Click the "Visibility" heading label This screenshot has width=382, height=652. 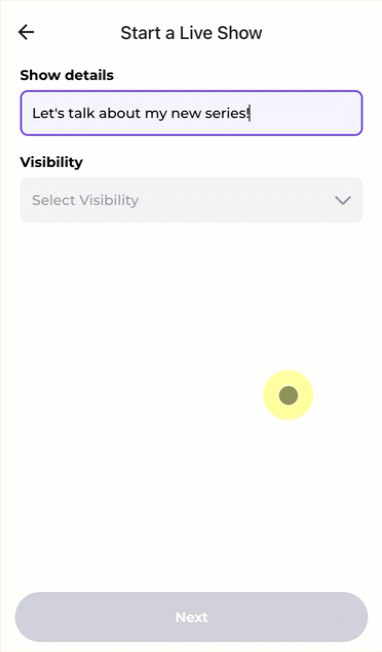[51, 162]
